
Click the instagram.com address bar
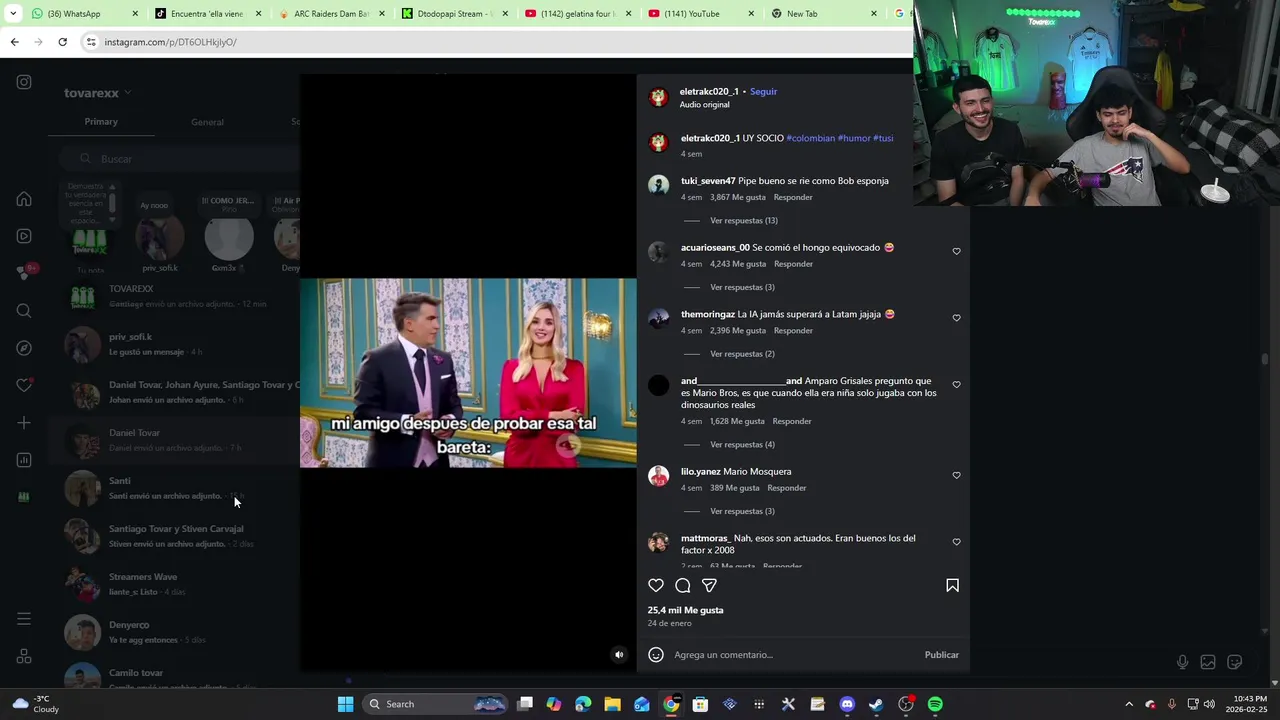pos(490,42)
